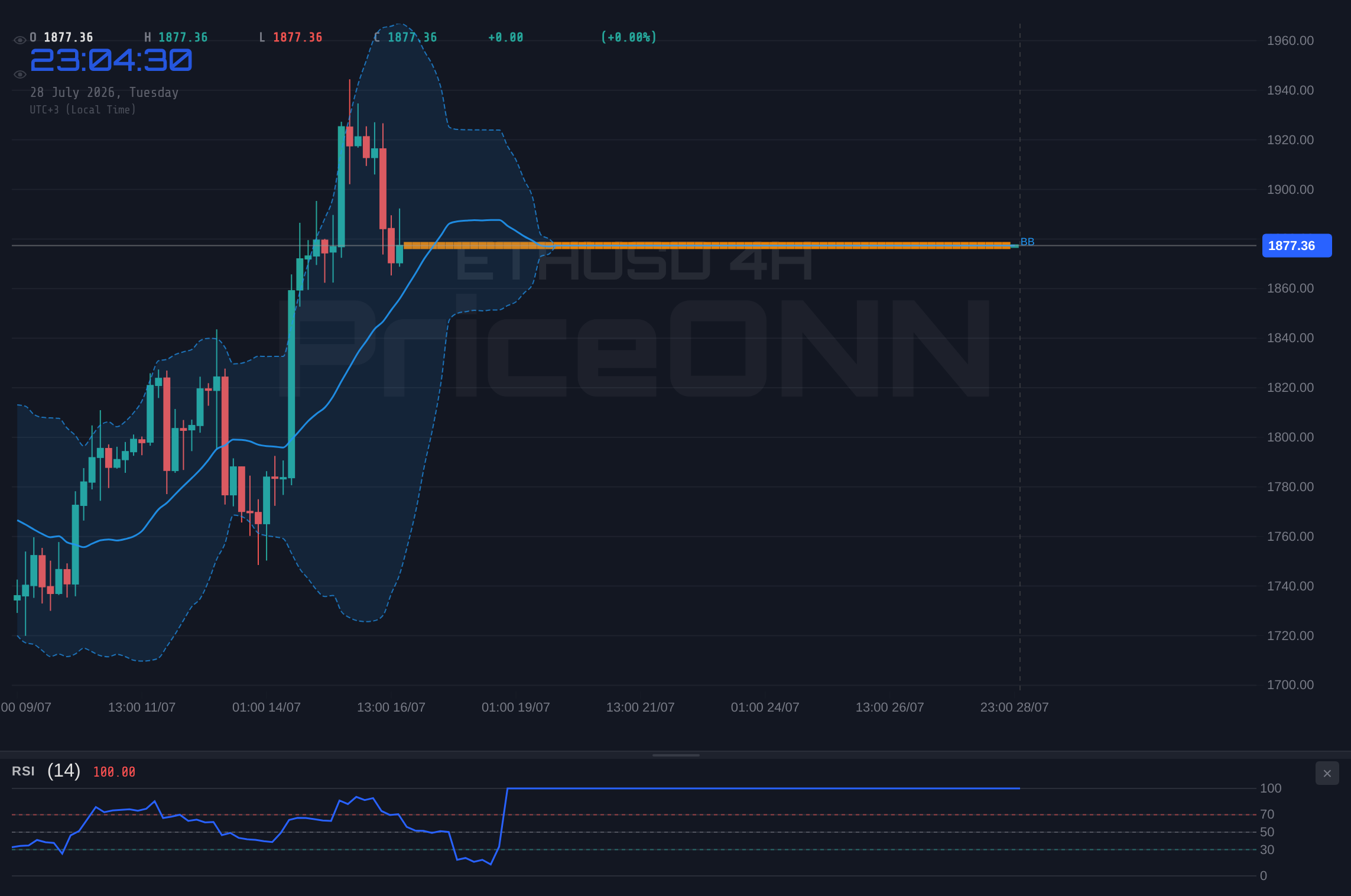
Task: Click the (+0.00%) percent change
Action: pyautogui.click(x=628, y=37)
